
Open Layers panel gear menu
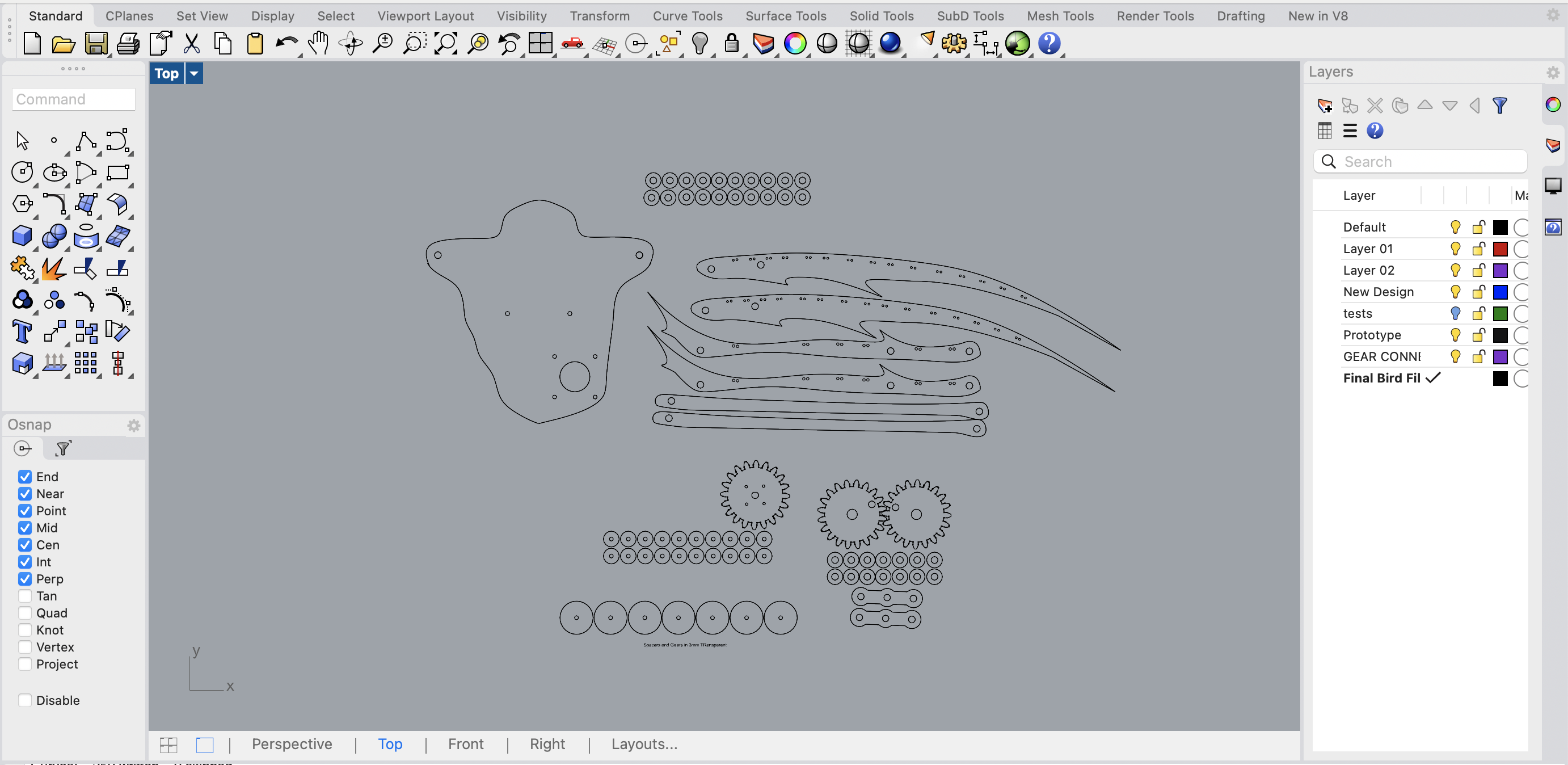1553,73
